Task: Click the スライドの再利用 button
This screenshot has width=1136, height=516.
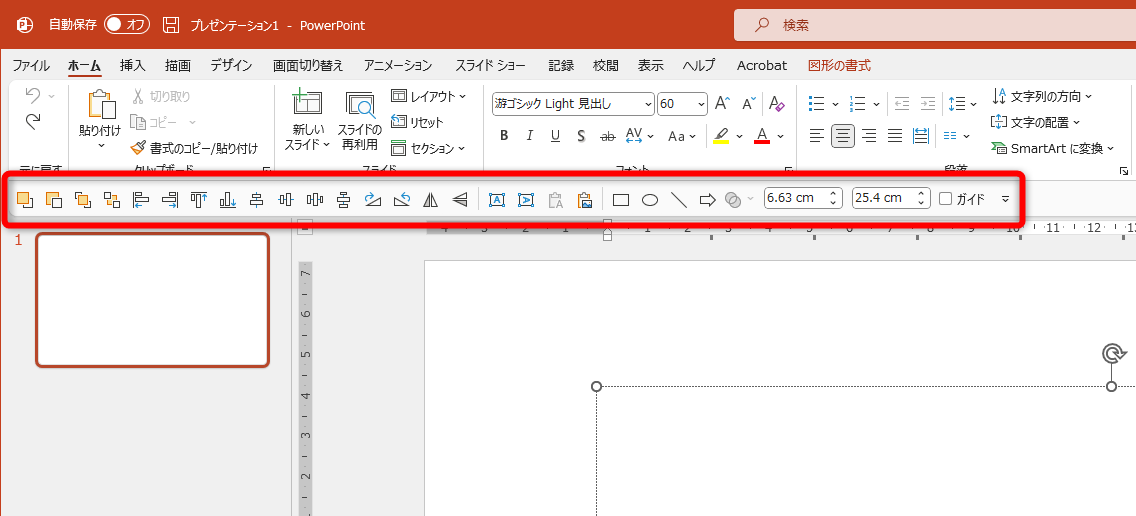Action: point(359,120)
